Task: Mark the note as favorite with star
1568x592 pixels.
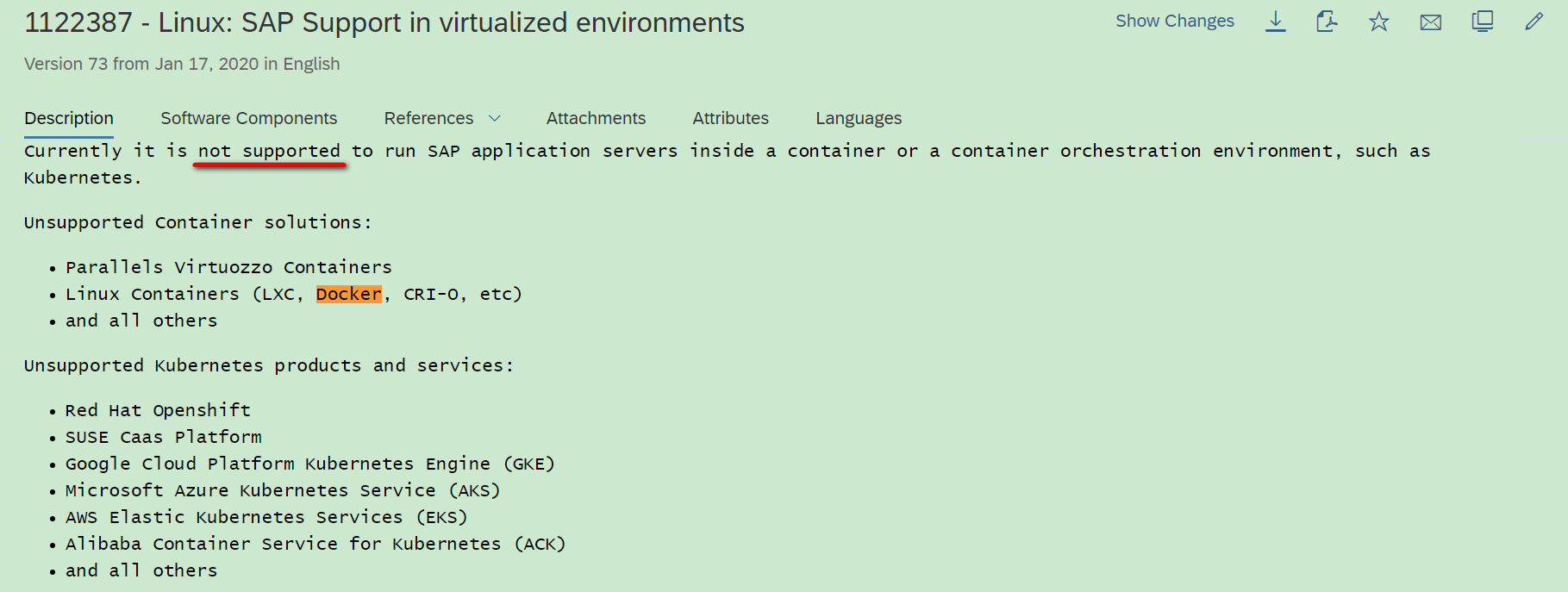Action: [x=1379, y=22]
